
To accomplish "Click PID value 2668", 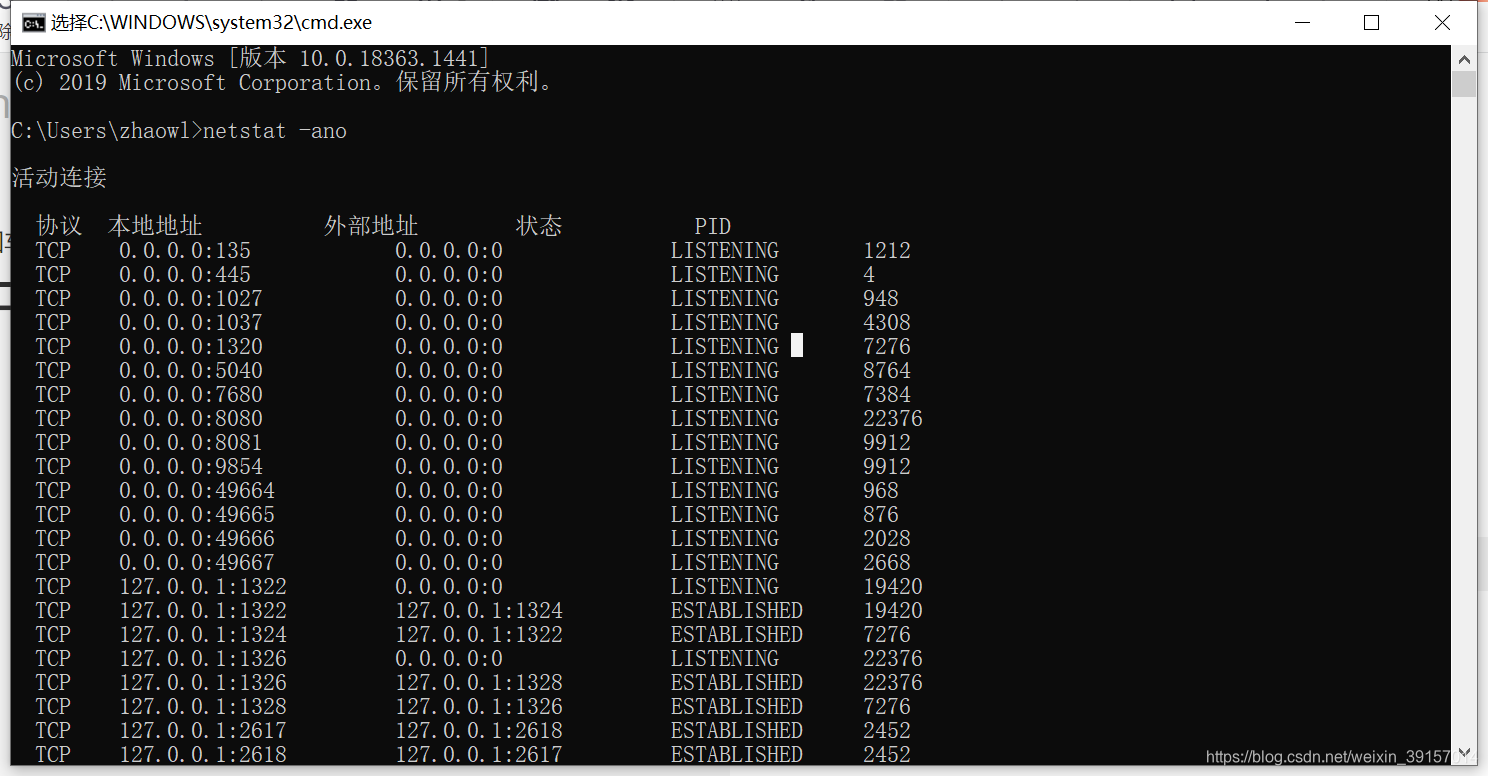I will 887,562.
